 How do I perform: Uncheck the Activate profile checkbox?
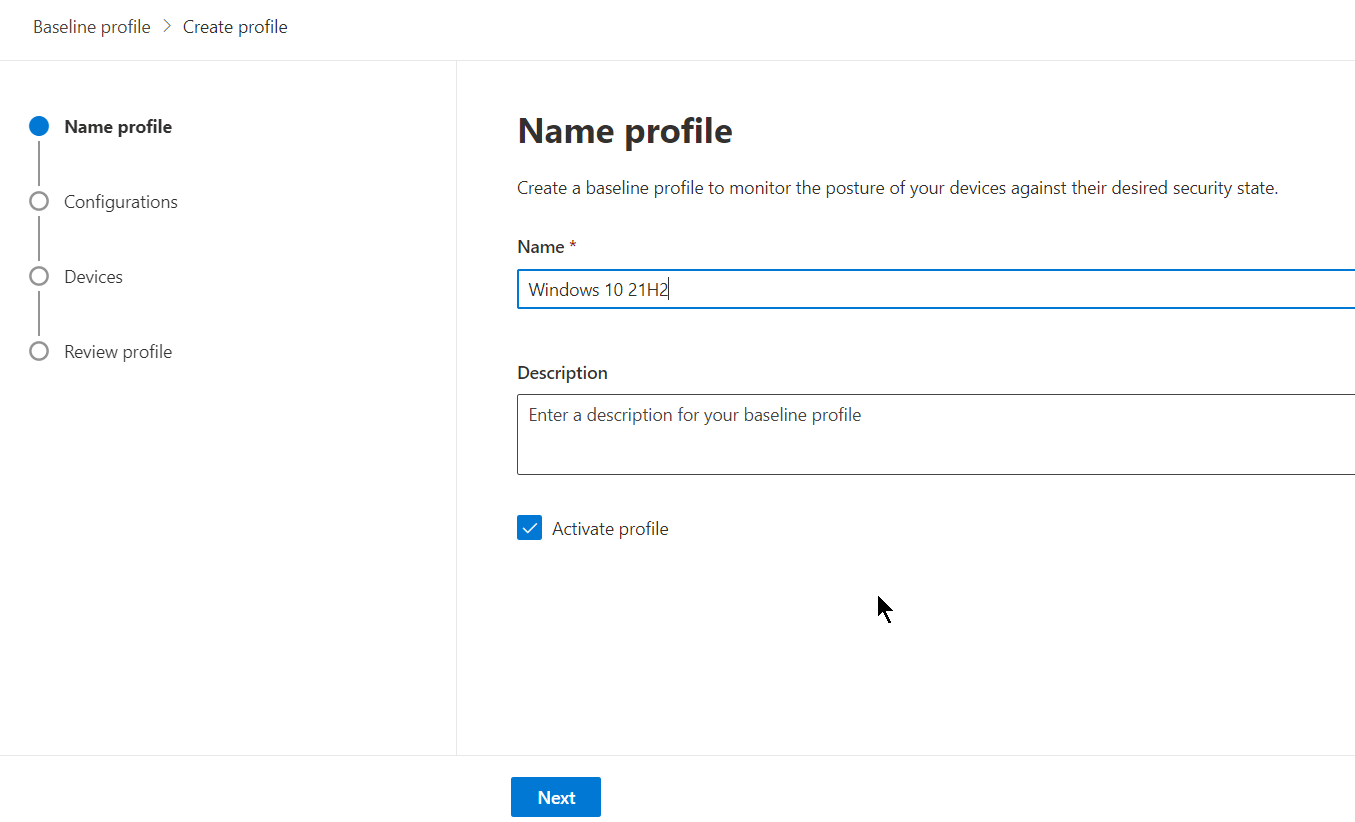coord(529,528)
